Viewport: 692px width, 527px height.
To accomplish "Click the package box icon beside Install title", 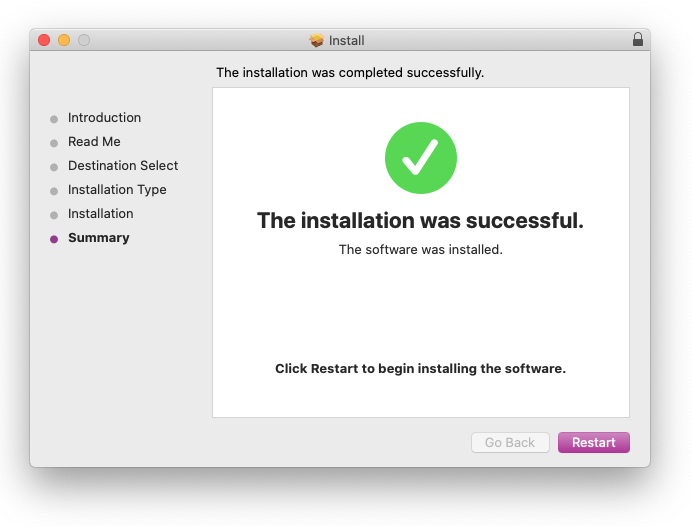I will tap(317, 41).
